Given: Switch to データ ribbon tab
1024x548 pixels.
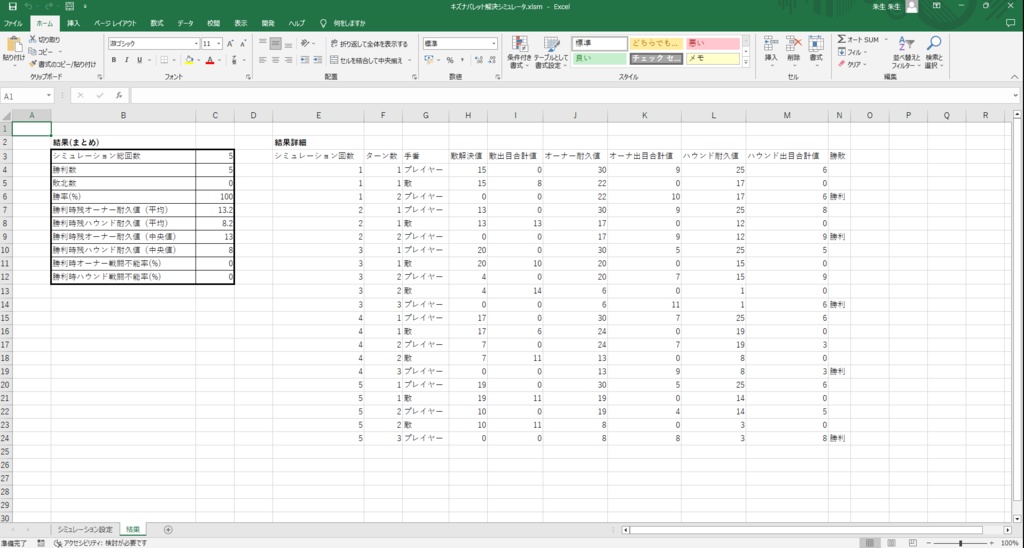Looking at the screenshot, I should [x=185, y=23].
